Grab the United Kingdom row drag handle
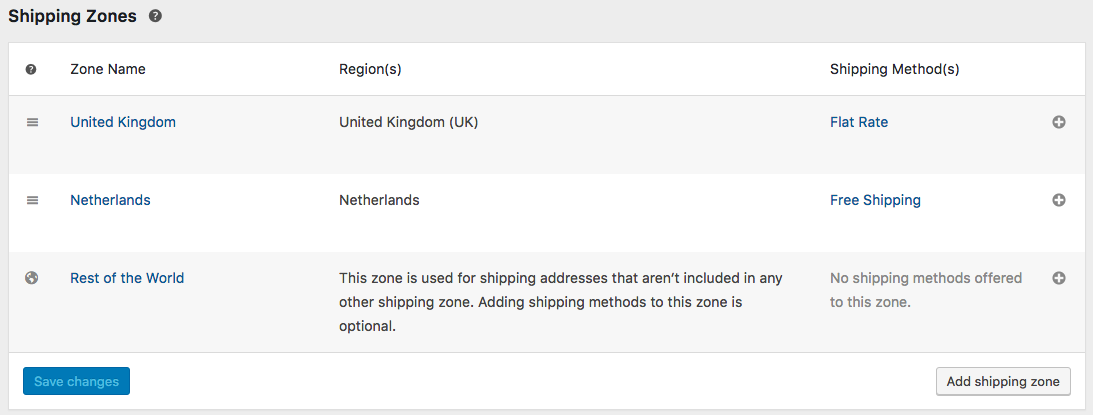 pyautogui.click(x=32, y=122)
